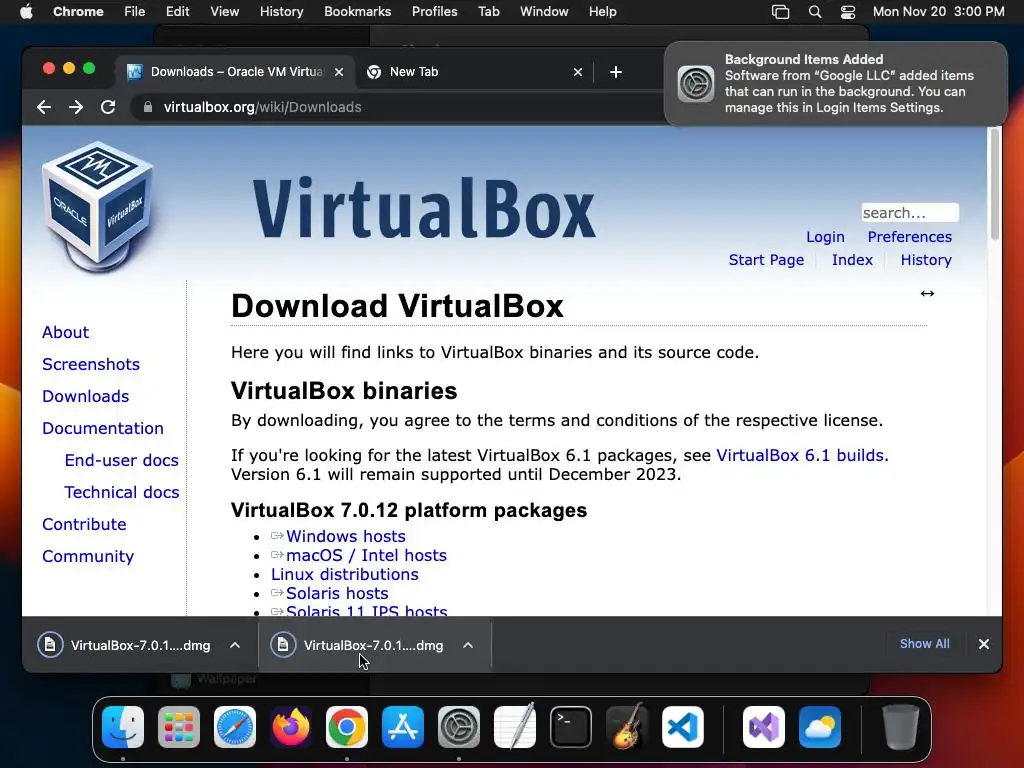Open the Apple menu
This screenshot has width=1024, height=768.
point(26,12)
